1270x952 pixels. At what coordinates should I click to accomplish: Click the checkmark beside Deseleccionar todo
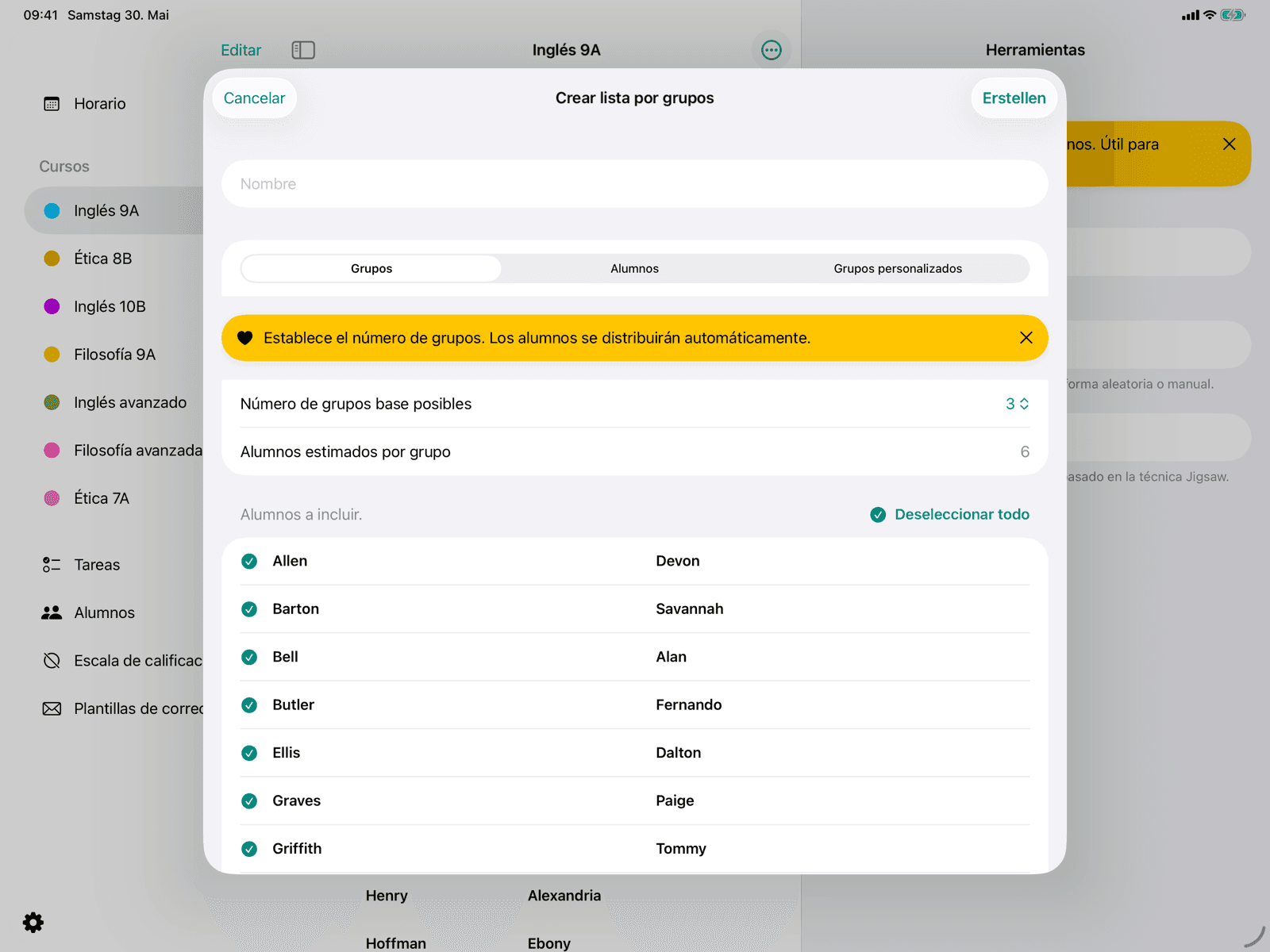(878, 515)
